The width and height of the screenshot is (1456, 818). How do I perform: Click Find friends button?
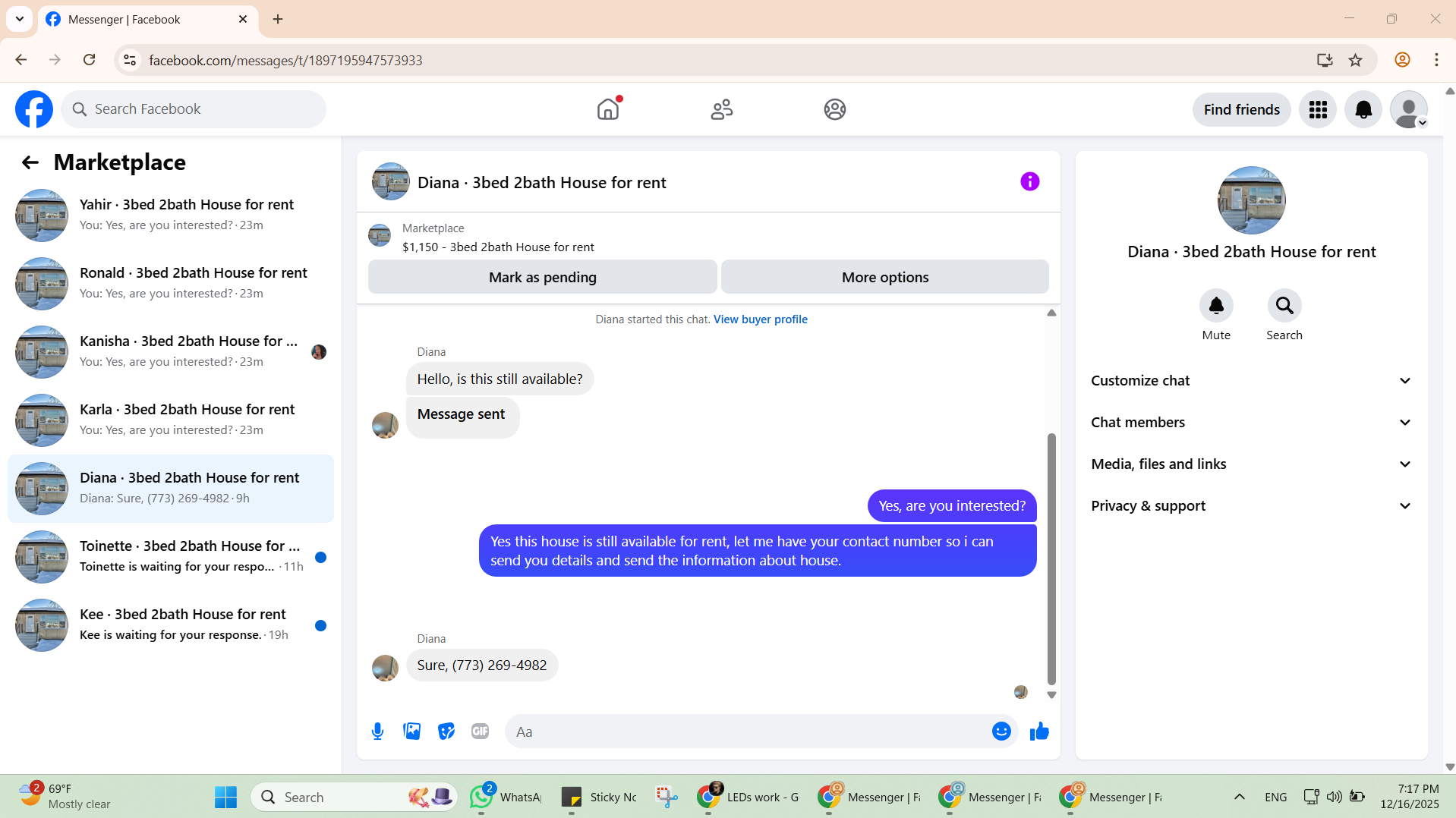pos(1241,110)
